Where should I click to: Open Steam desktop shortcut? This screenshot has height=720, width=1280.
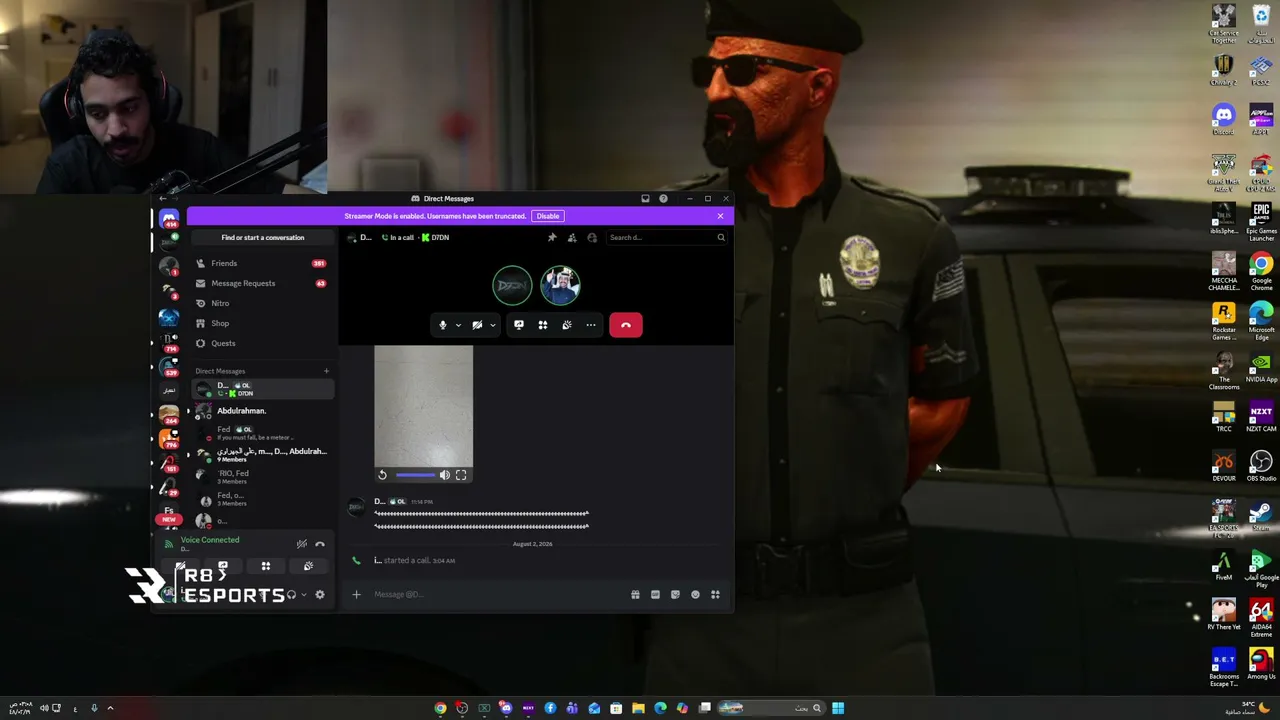click(1261, 516)
